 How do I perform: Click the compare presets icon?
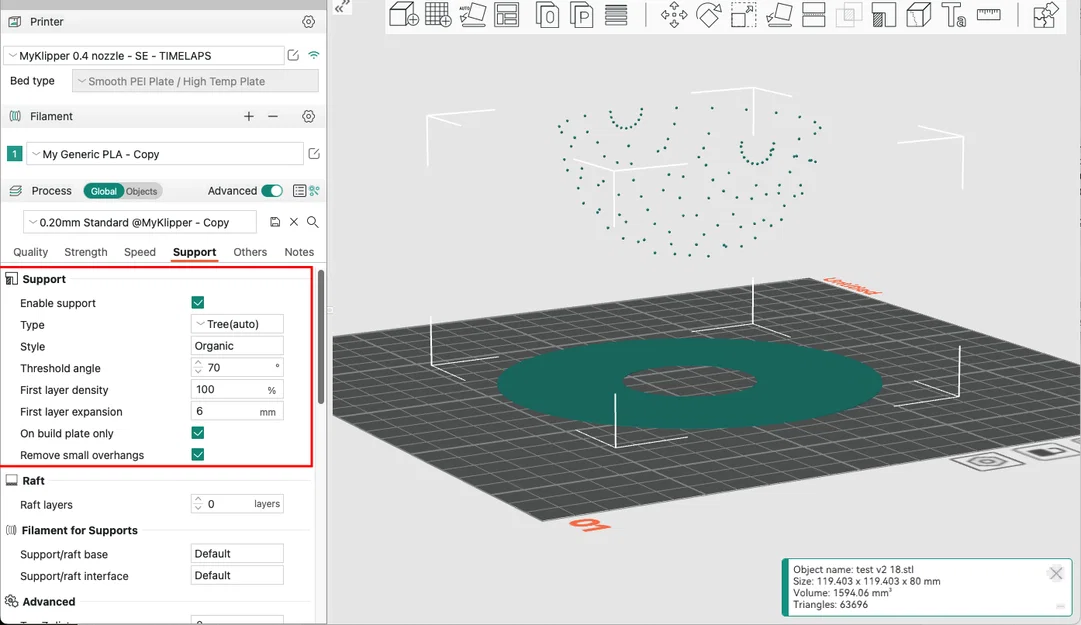(x=314, y=191)
